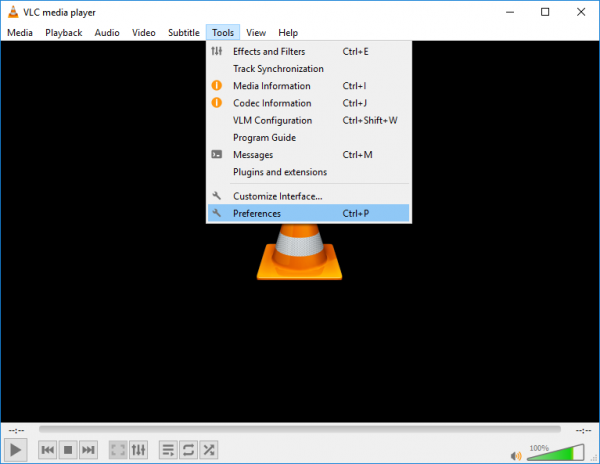Viewport: 600px width, 464px height.
Task: Select Effects and Filters menu entry
Action: (308, 51)
